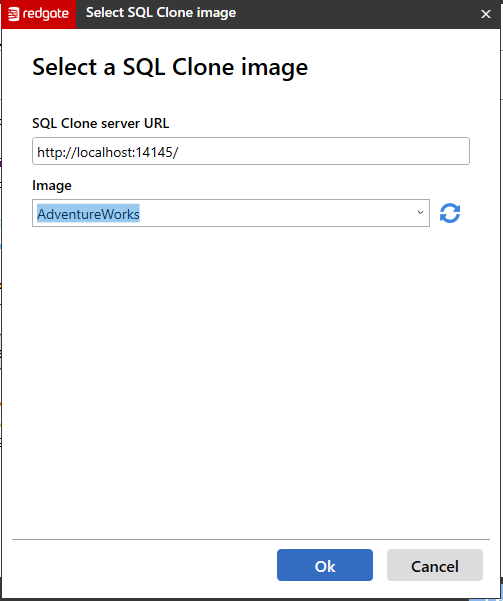Place cursor after http://localhost:14145/ text

click(179, 152)
